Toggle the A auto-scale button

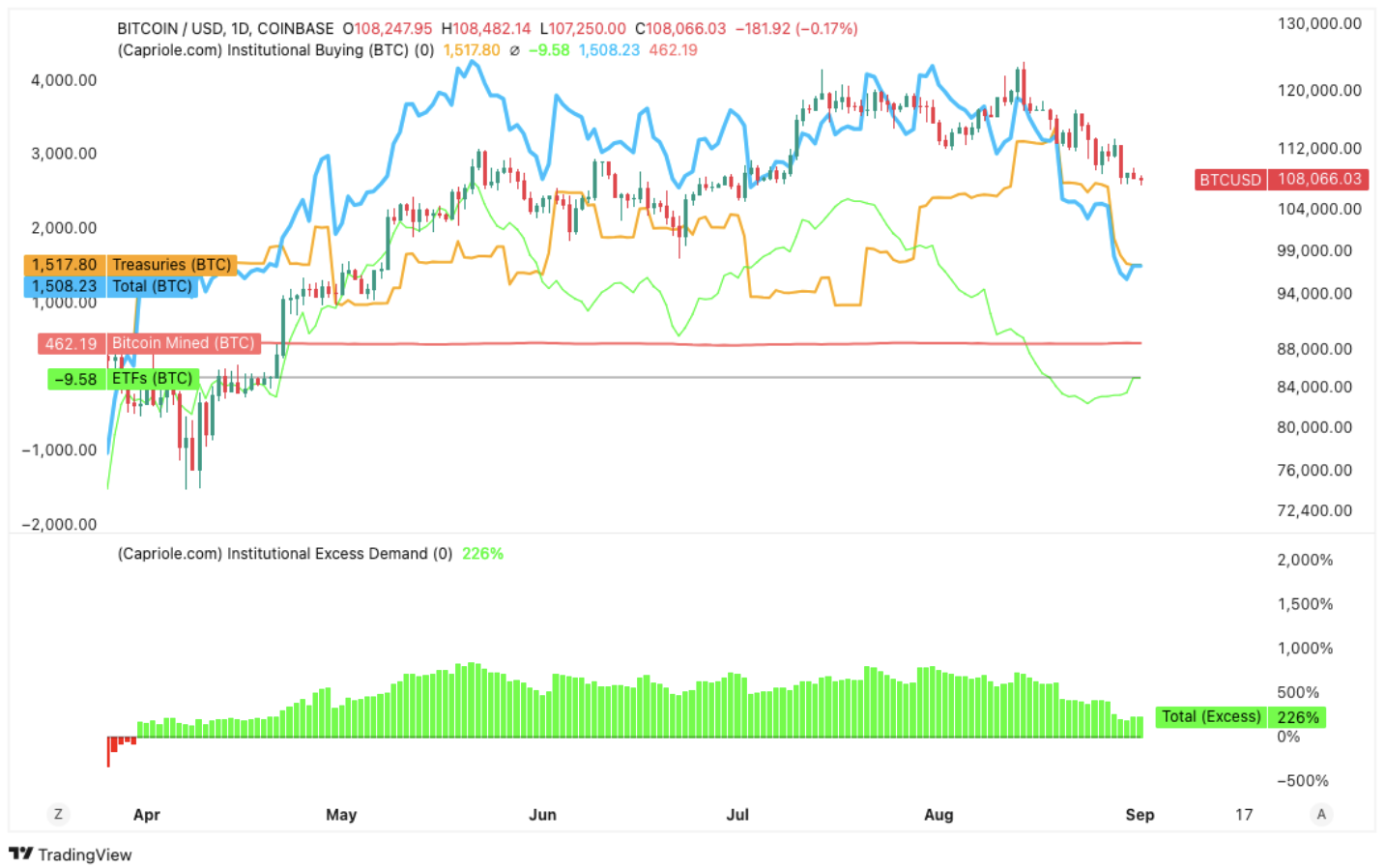pos(1321,814)
